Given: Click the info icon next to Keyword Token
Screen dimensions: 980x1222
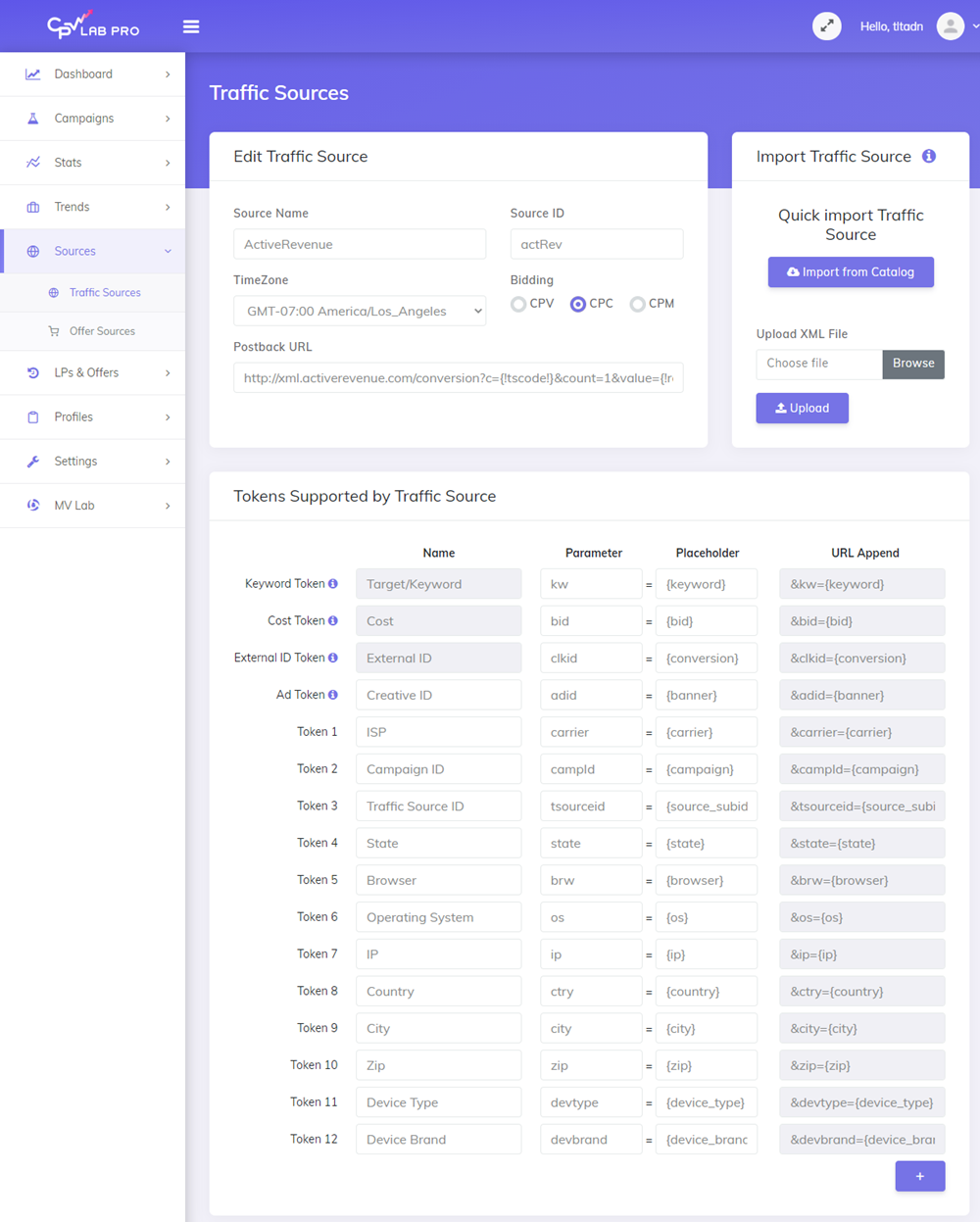Looking at the screenshot, I should pos(334,583).
